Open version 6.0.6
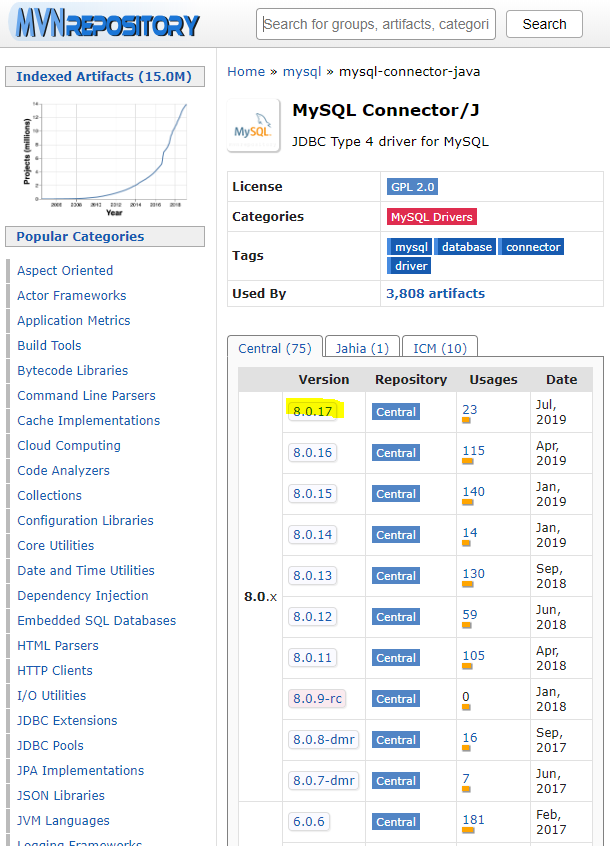The image size is (610, 846). pyautogui.click(x=309, y=822)
